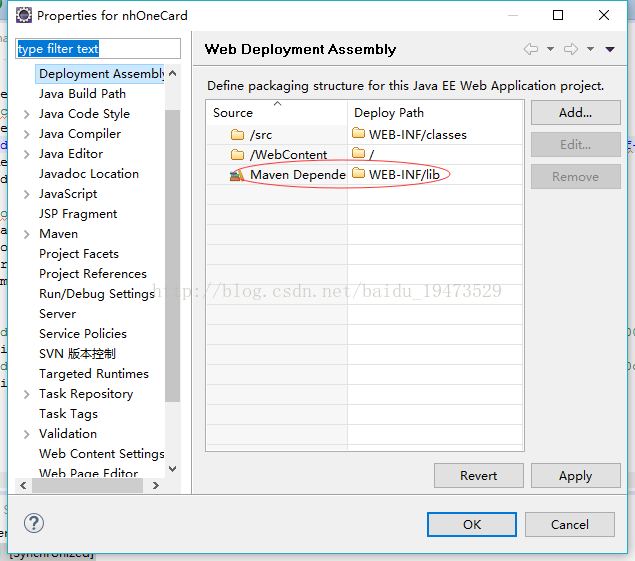635x561 pixels.
Task: Open the view menu triangle dropdown
Action: pos(610,49)
